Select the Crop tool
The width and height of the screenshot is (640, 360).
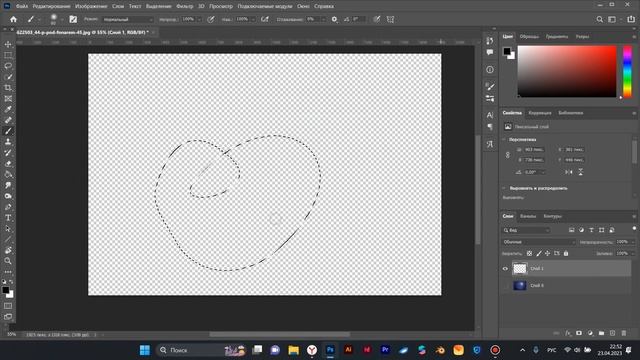[x=8, y=88]
